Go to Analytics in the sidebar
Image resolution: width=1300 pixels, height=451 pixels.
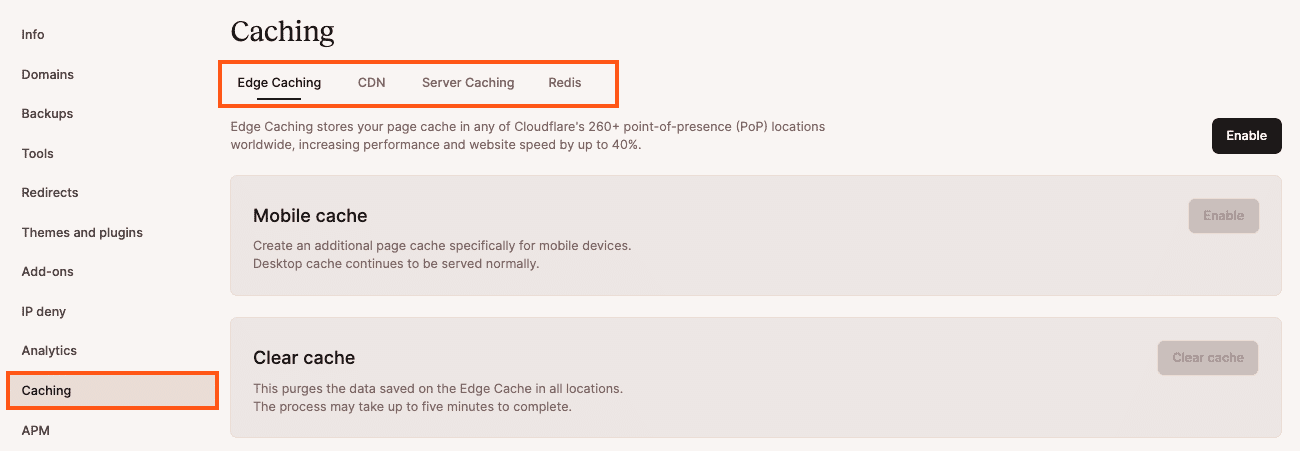[x=49, y=351]
